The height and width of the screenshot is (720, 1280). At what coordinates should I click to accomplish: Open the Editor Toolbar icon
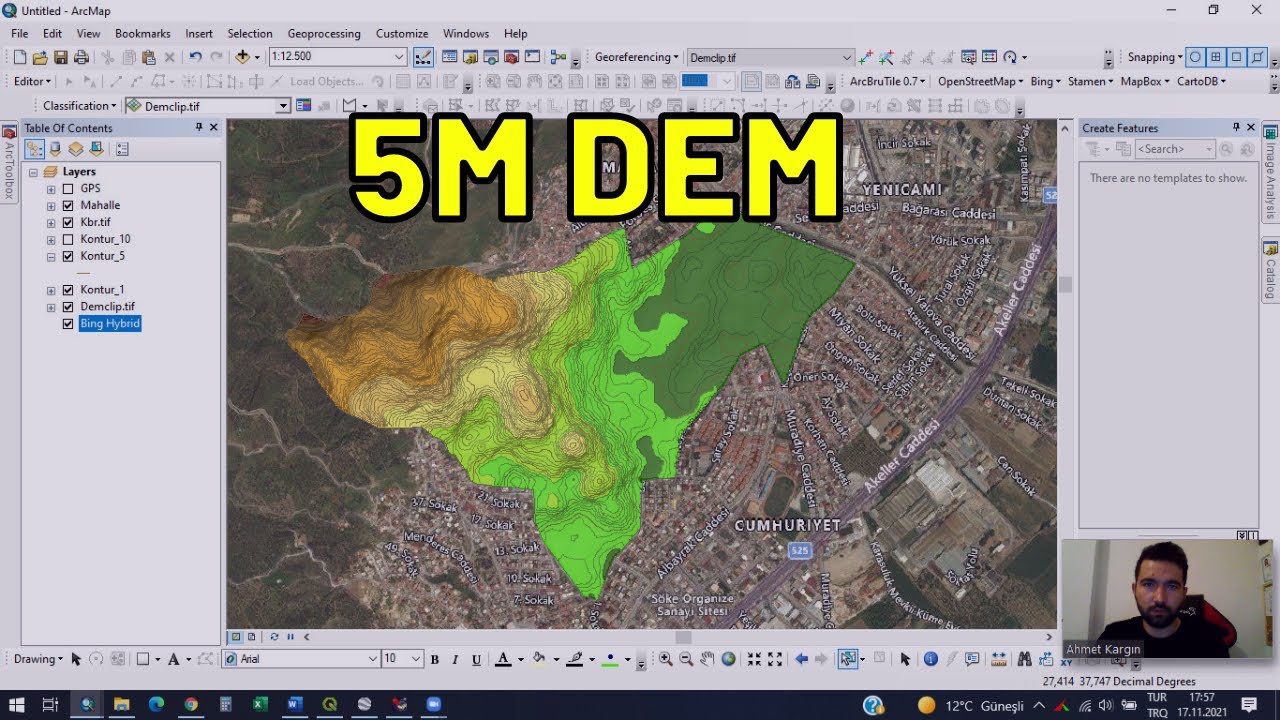(423, 57)
